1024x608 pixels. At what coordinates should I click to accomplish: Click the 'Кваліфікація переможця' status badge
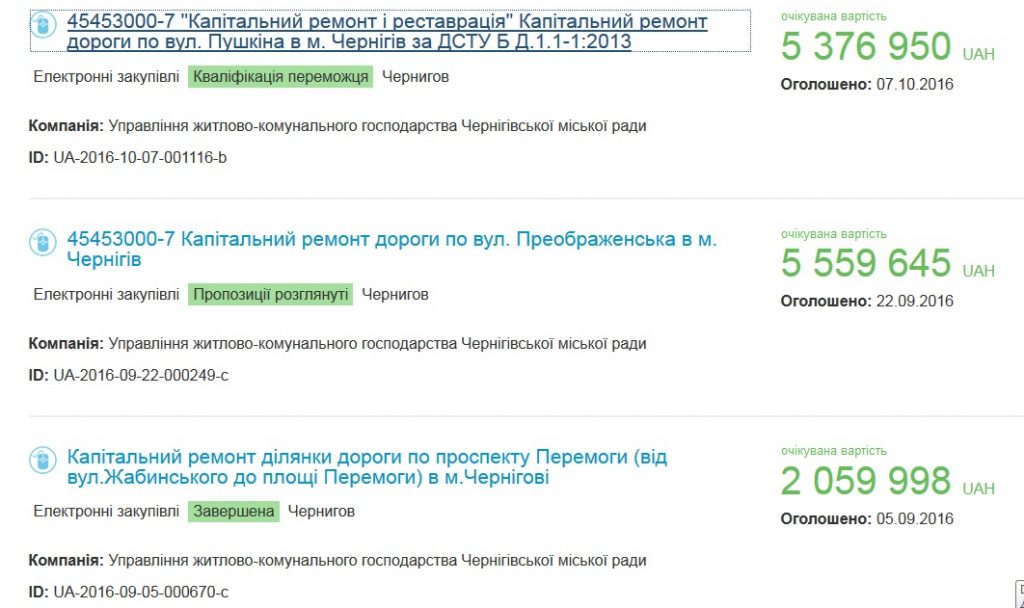pos(280,77)
